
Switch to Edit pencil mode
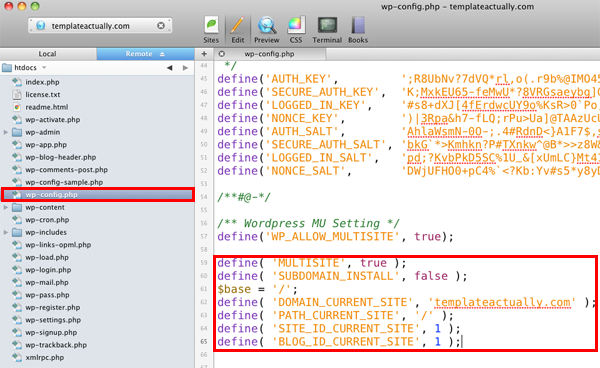click(x=237, y=25)
